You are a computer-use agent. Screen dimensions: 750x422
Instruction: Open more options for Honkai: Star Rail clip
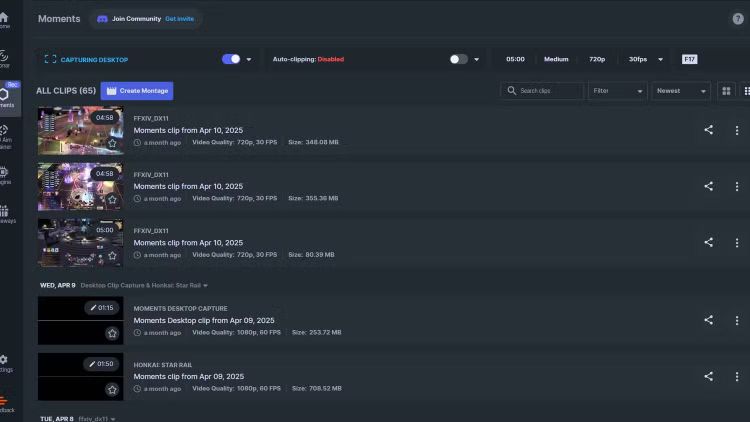[737, 376]
